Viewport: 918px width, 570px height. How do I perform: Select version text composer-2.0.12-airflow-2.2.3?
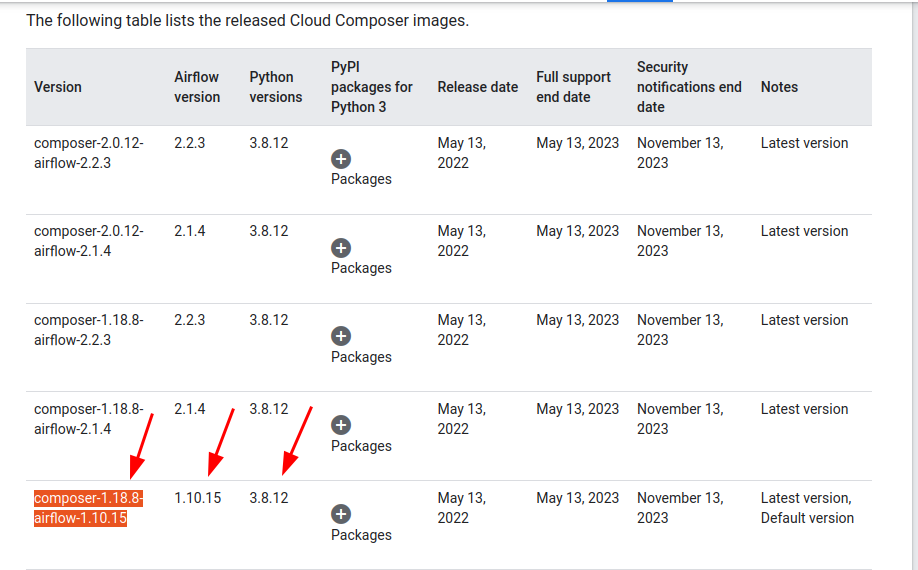pyautogui.click(x=88, y=153)
